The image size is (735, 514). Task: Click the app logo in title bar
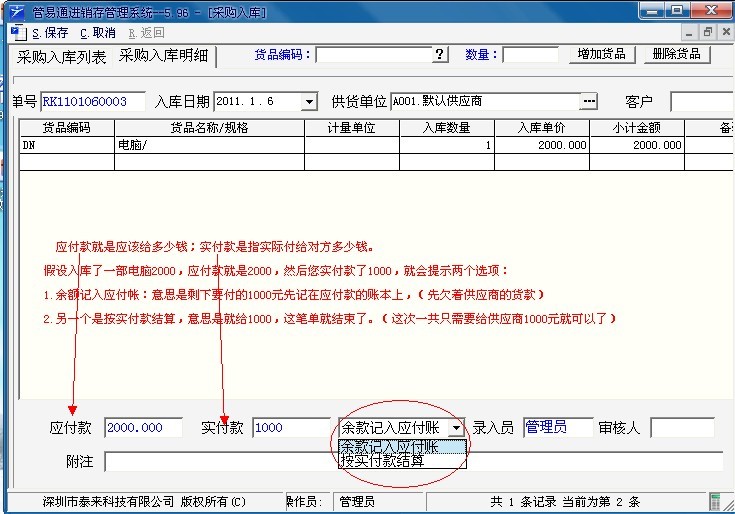[17, 11]
